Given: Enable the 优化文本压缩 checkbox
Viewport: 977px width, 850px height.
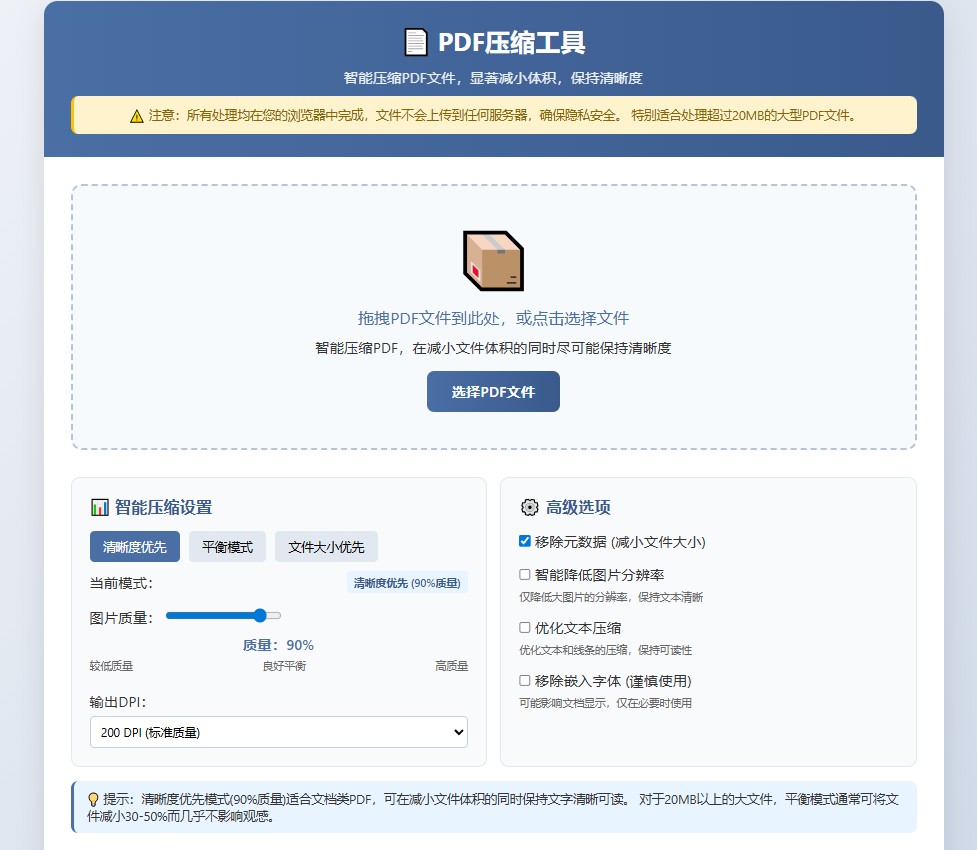Looking at the screenshot, I should point(525,628).
